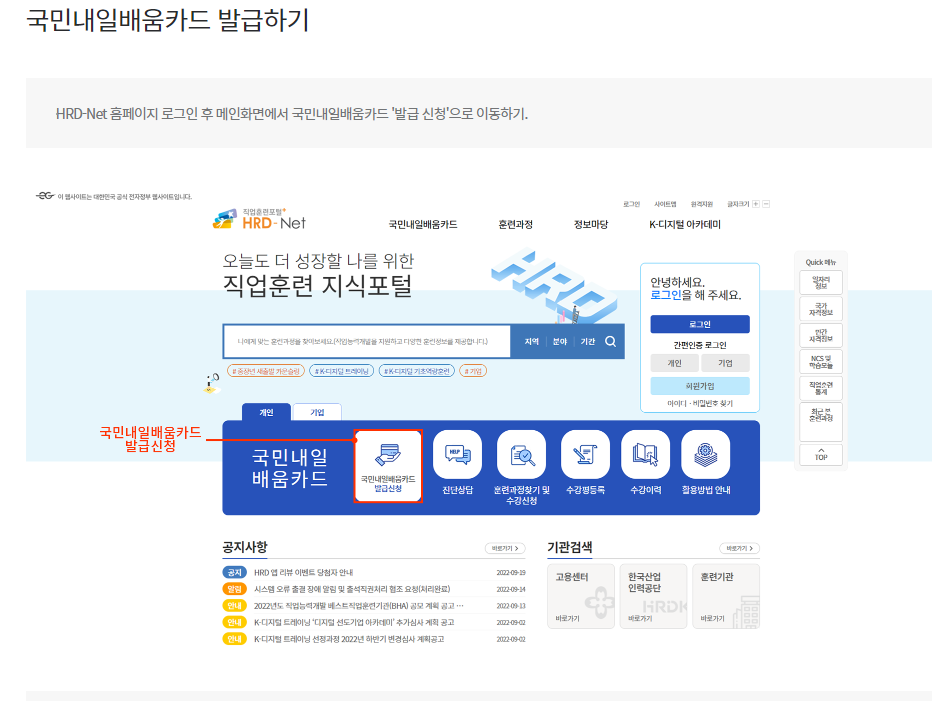Open notice '2022년도 직업능력개발 베스트직업훈련기관'

tap(358, 606)
